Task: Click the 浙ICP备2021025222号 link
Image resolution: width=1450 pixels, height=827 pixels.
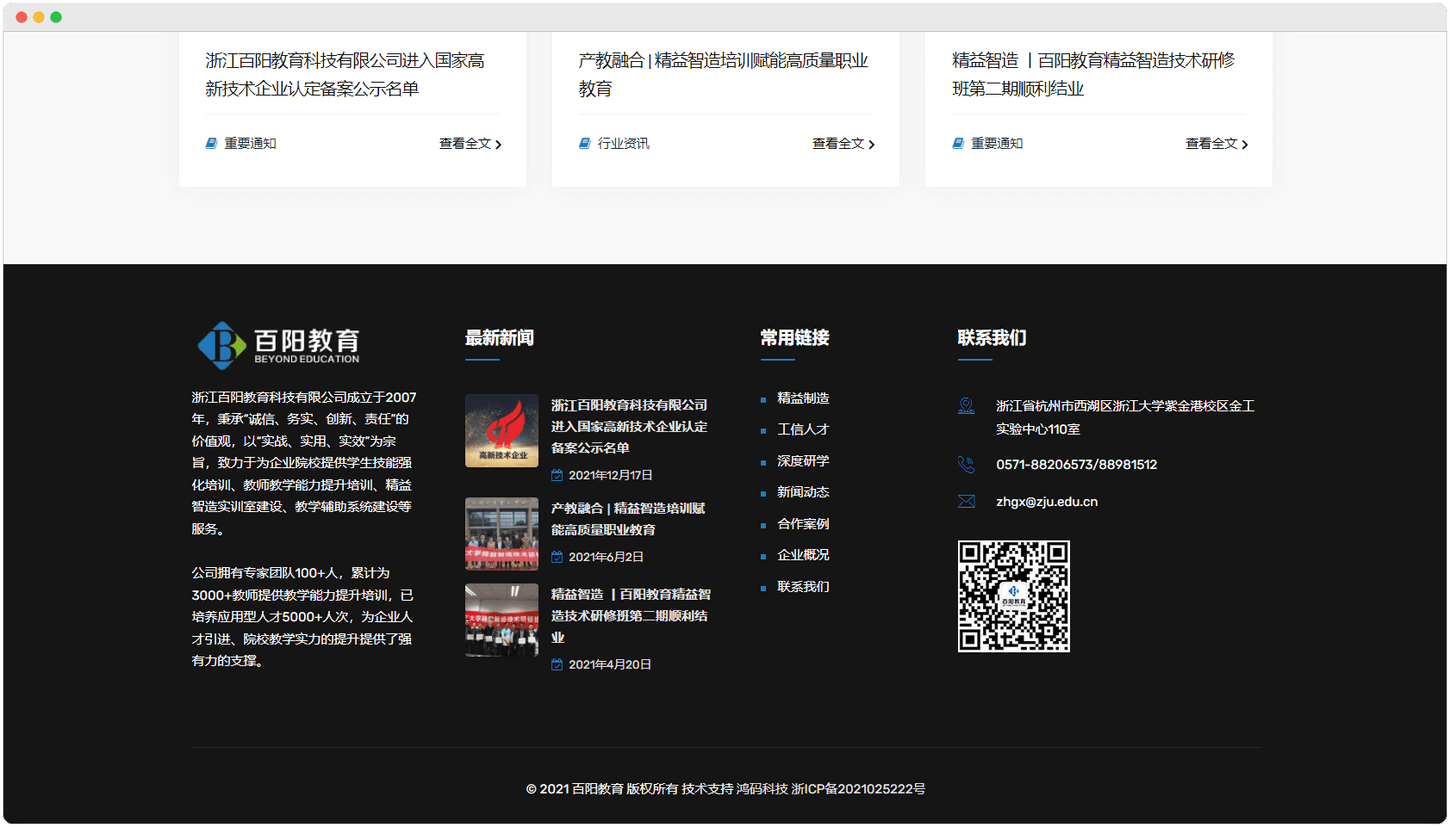Action: tap(858, 789)
